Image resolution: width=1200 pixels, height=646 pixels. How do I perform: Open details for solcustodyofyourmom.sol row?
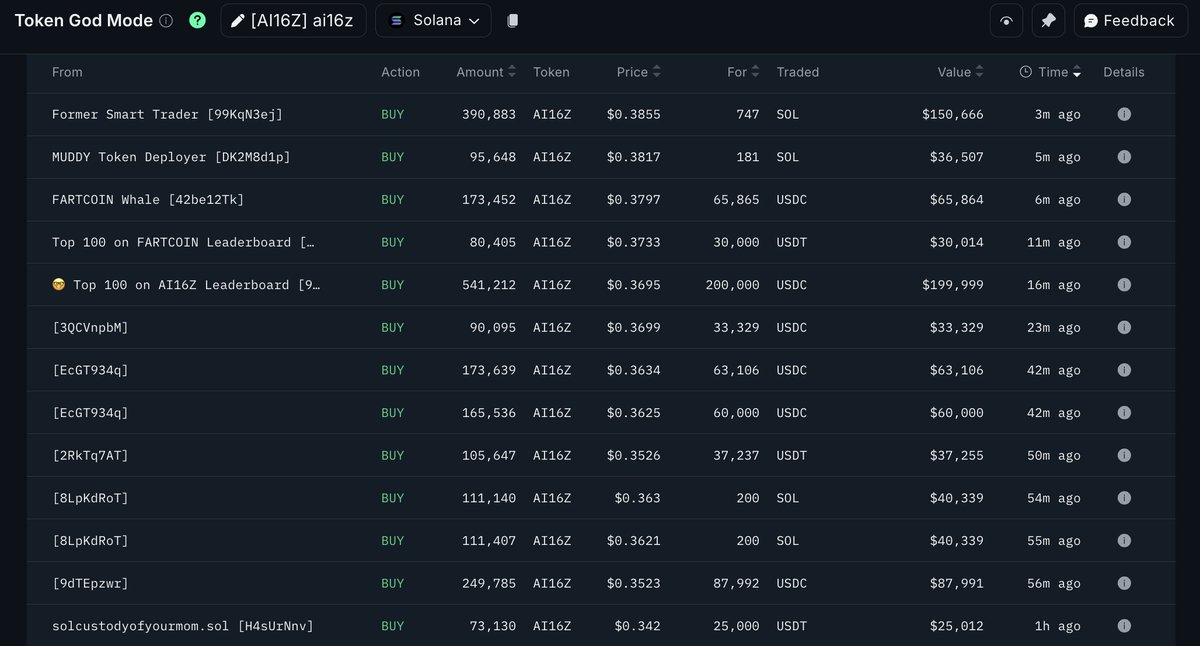point(1123,625)
